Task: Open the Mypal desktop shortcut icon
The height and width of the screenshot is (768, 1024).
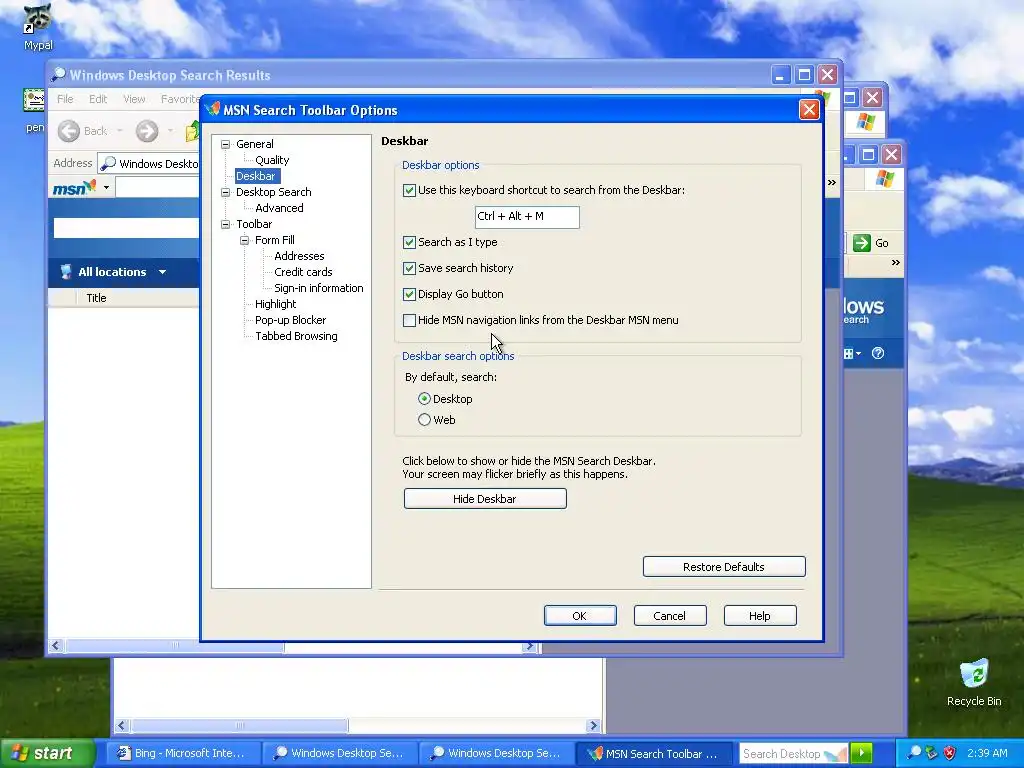Action: click(x=38, y=18)
